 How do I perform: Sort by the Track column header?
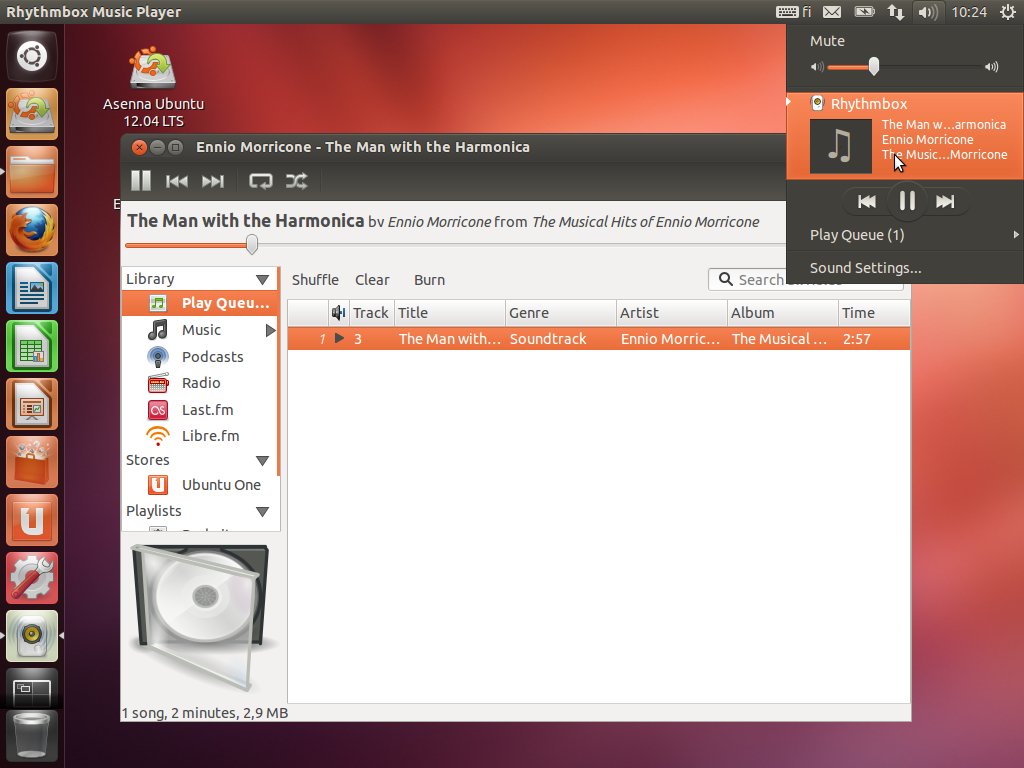tap(371, 313)
